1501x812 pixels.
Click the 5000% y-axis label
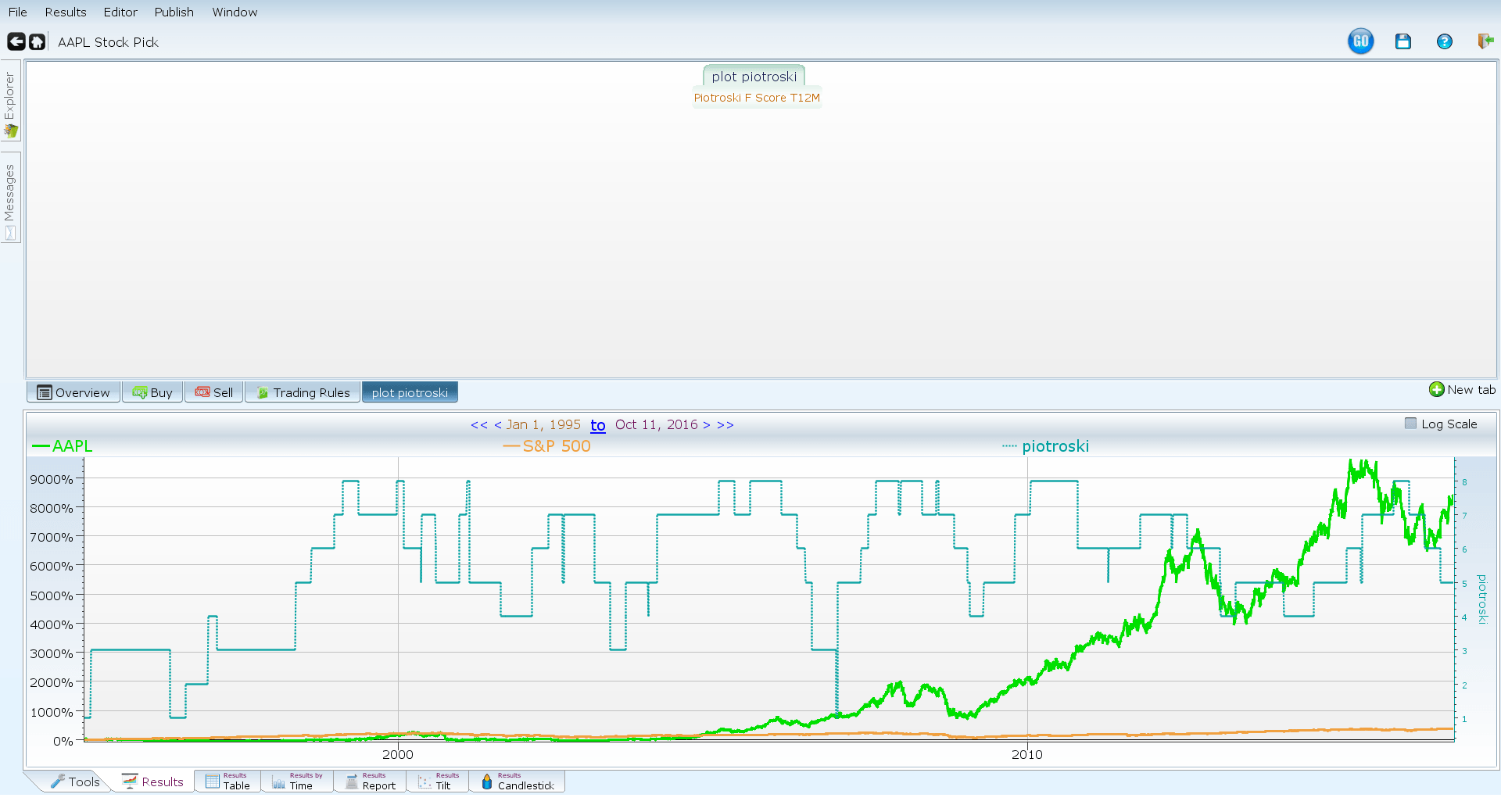click(52, 596)
